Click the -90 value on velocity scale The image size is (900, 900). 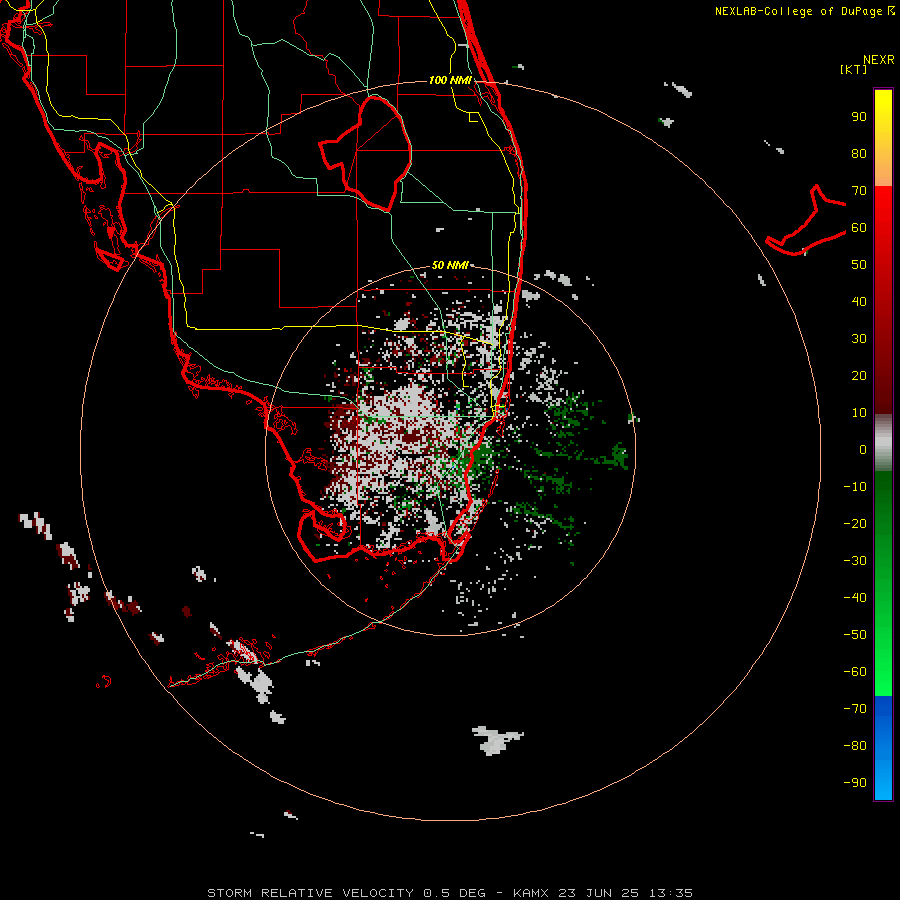point(855,782)
